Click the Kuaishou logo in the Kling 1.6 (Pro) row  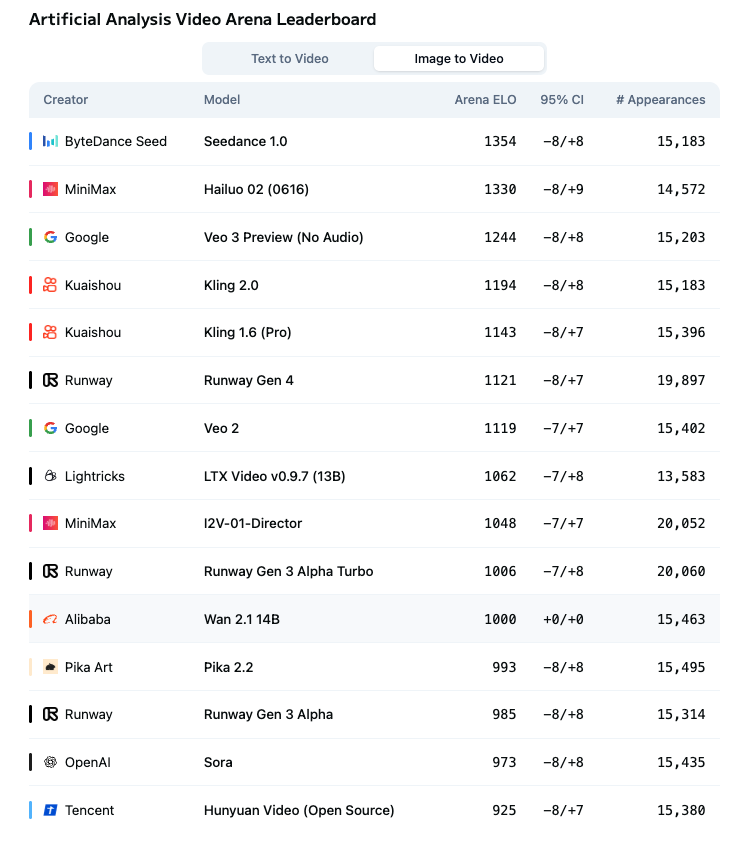(50, 332)
